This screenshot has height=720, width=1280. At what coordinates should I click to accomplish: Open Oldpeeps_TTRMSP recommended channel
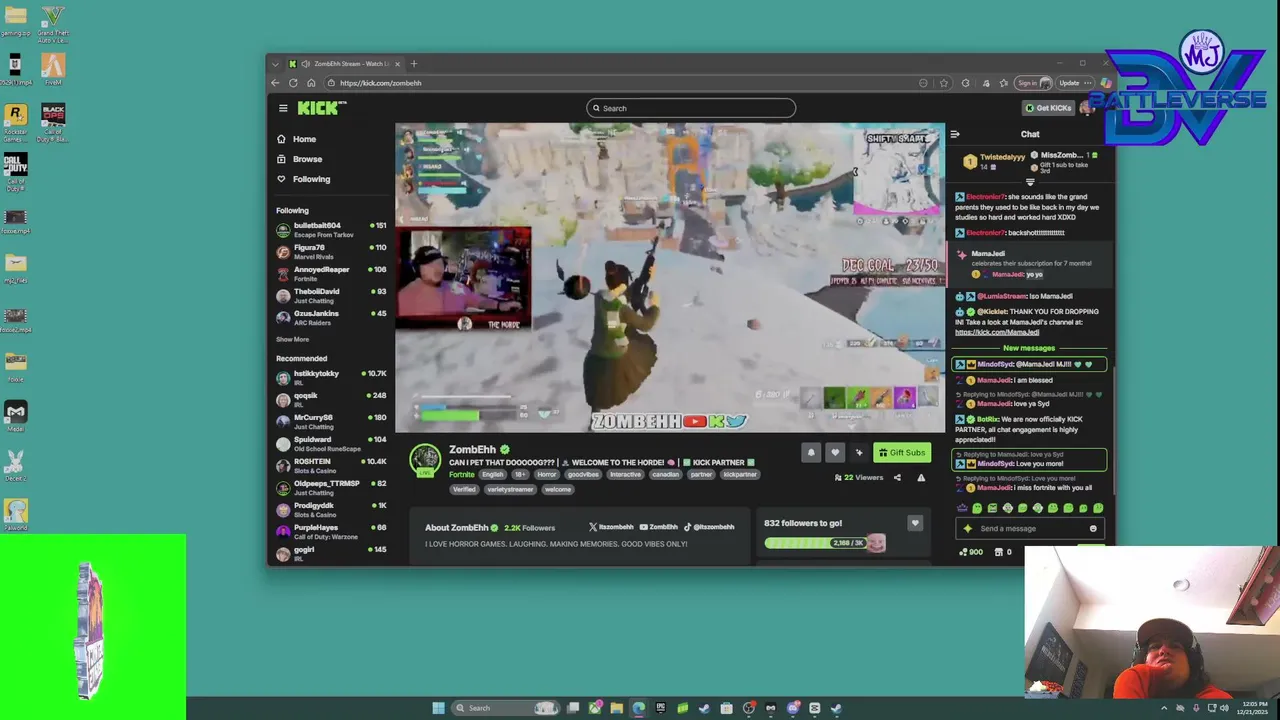point(331,488)
